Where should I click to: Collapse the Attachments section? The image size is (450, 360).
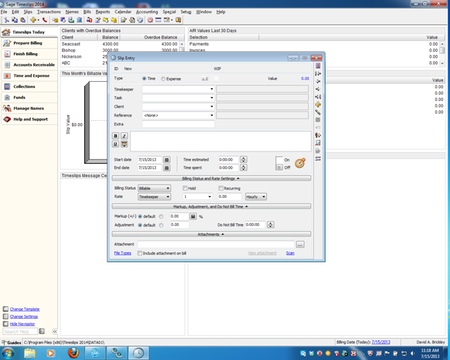point(211,234)
